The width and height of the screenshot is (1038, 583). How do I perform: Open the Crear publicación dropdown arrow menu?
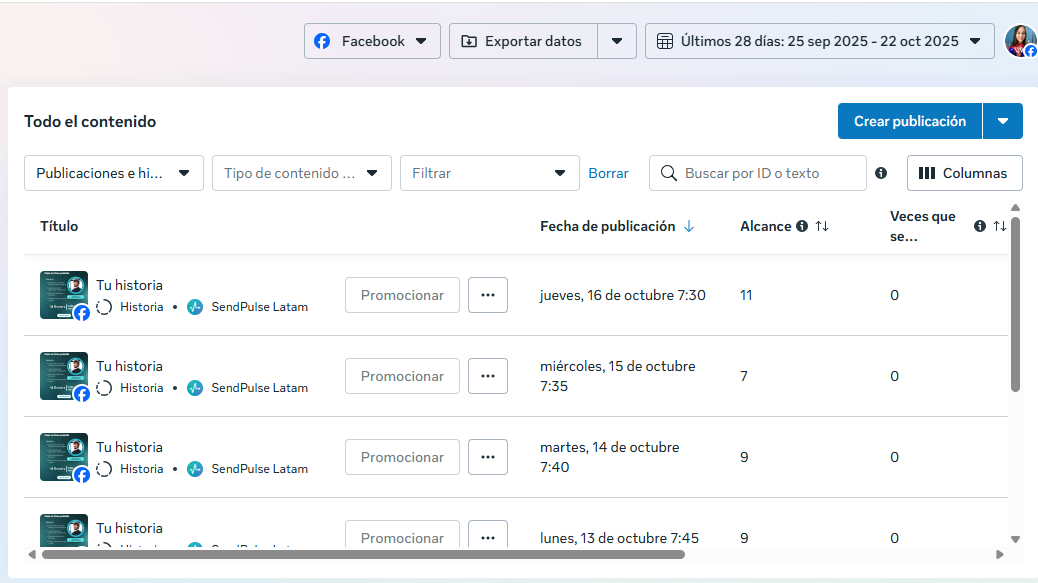(1003, 120)
